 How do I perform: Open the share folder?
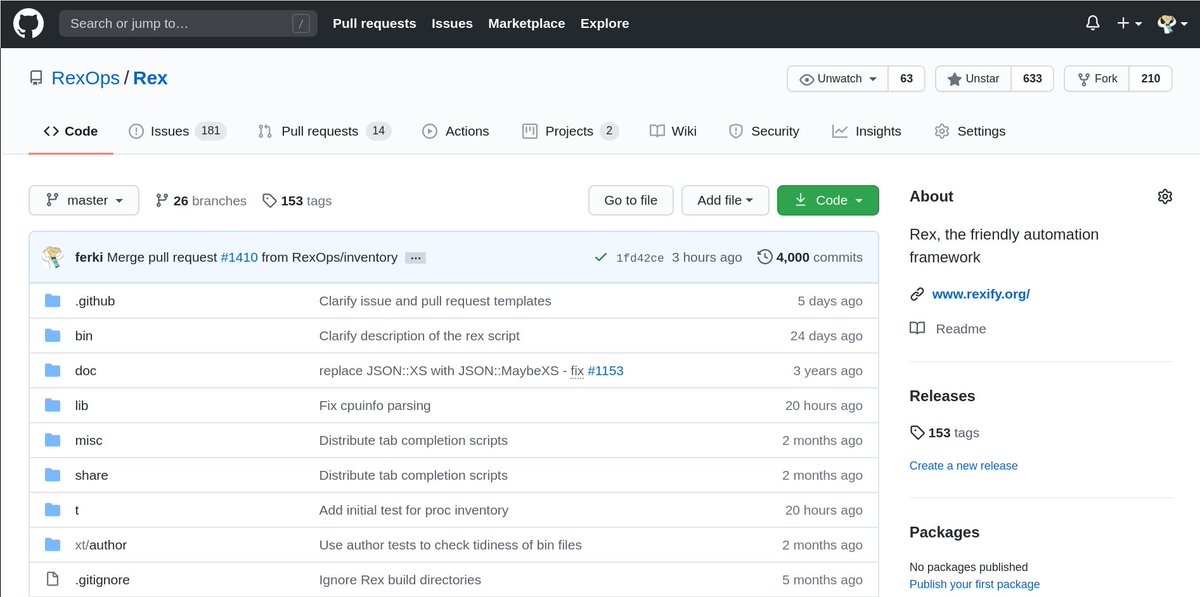(x=91, y=476)
